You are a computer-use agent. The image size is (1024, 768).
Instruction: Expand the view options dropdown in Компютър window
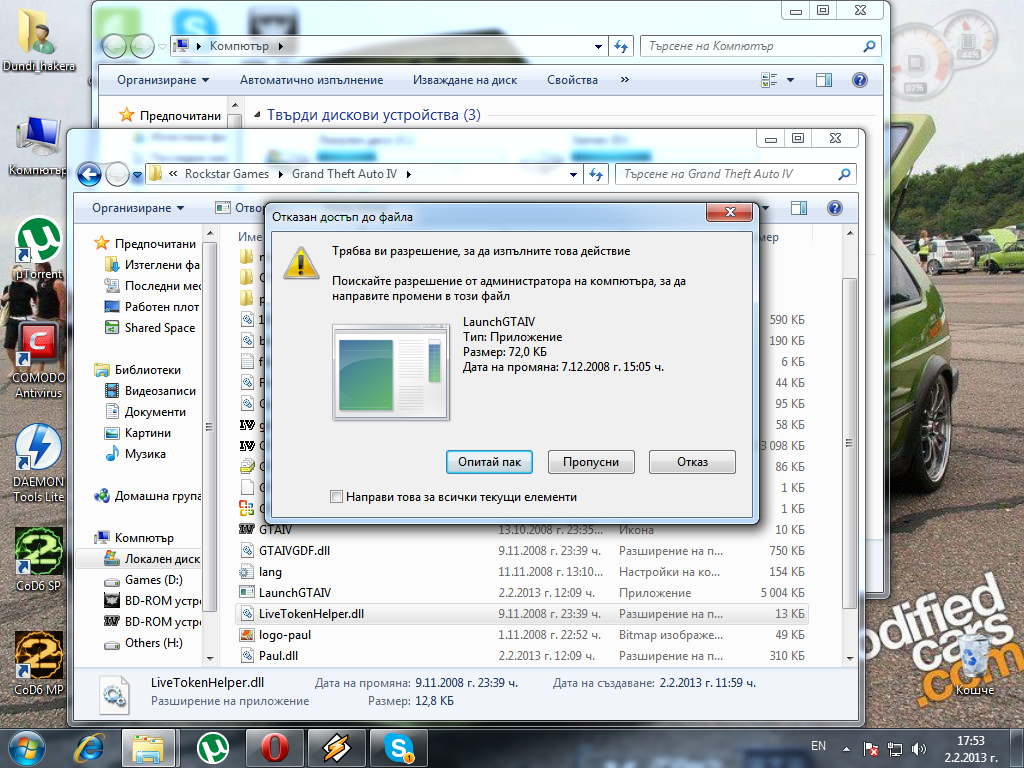(x=790, y=80)
